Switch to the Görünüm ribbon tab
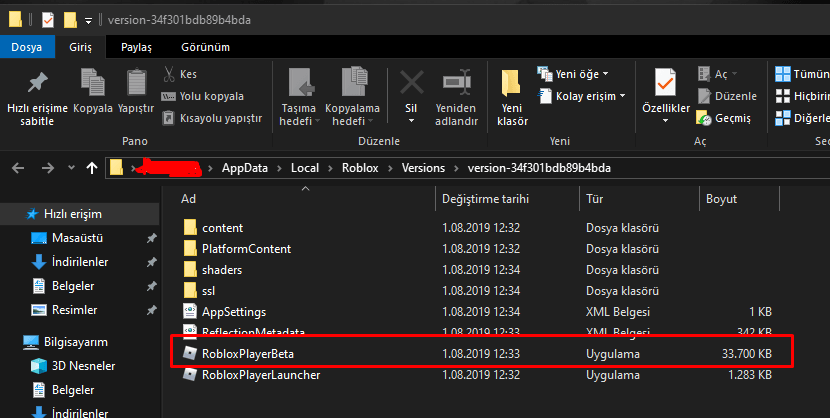The image size is (830, 418). 205,47
